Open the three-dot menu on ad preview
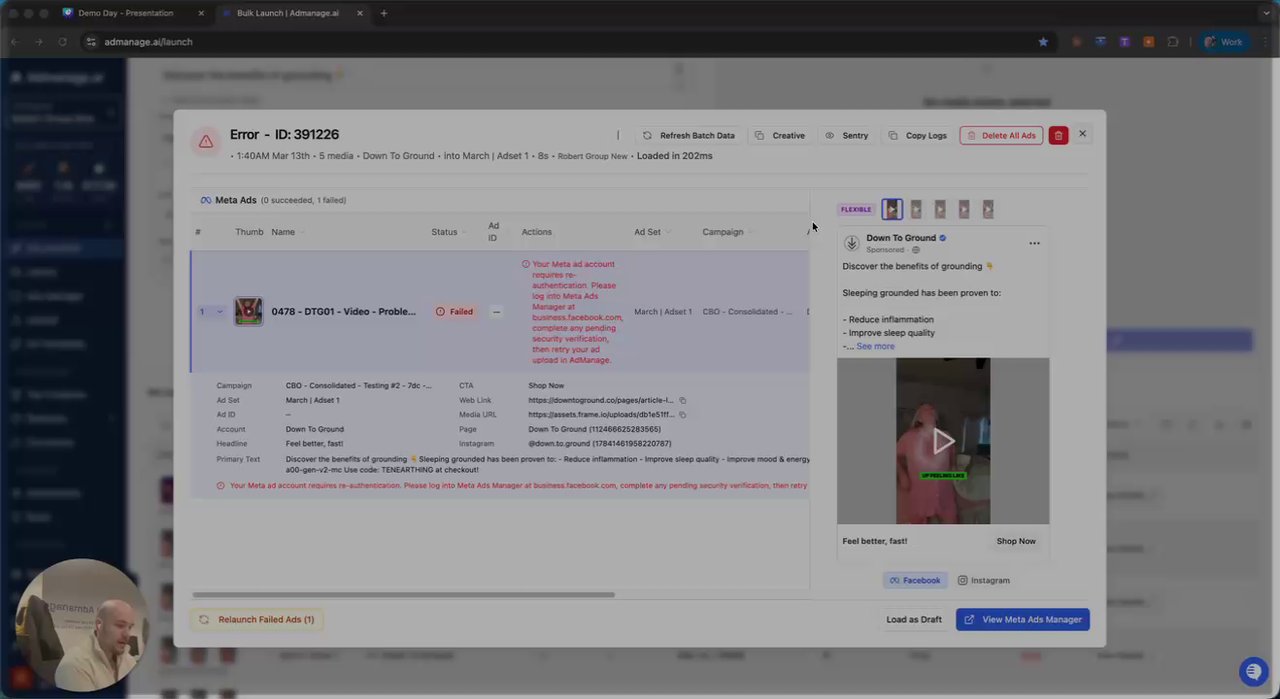1280x699 pixels. 1034,243
